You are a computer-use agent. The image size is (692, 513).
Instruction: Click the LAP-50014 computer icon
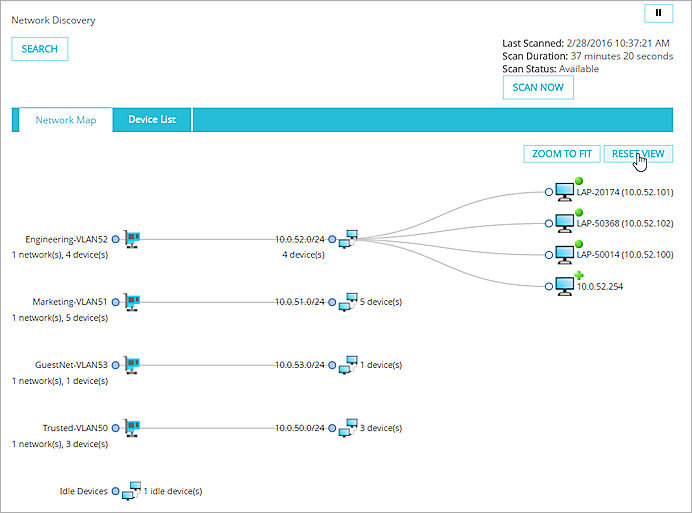pos(565,255)
